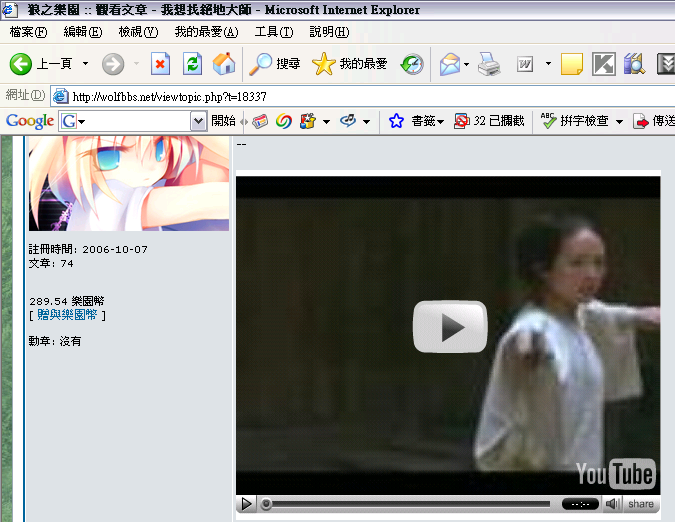Click the YouTube logo on video
The height and width of the screenshot is (522, 675).
click(616, 473)
